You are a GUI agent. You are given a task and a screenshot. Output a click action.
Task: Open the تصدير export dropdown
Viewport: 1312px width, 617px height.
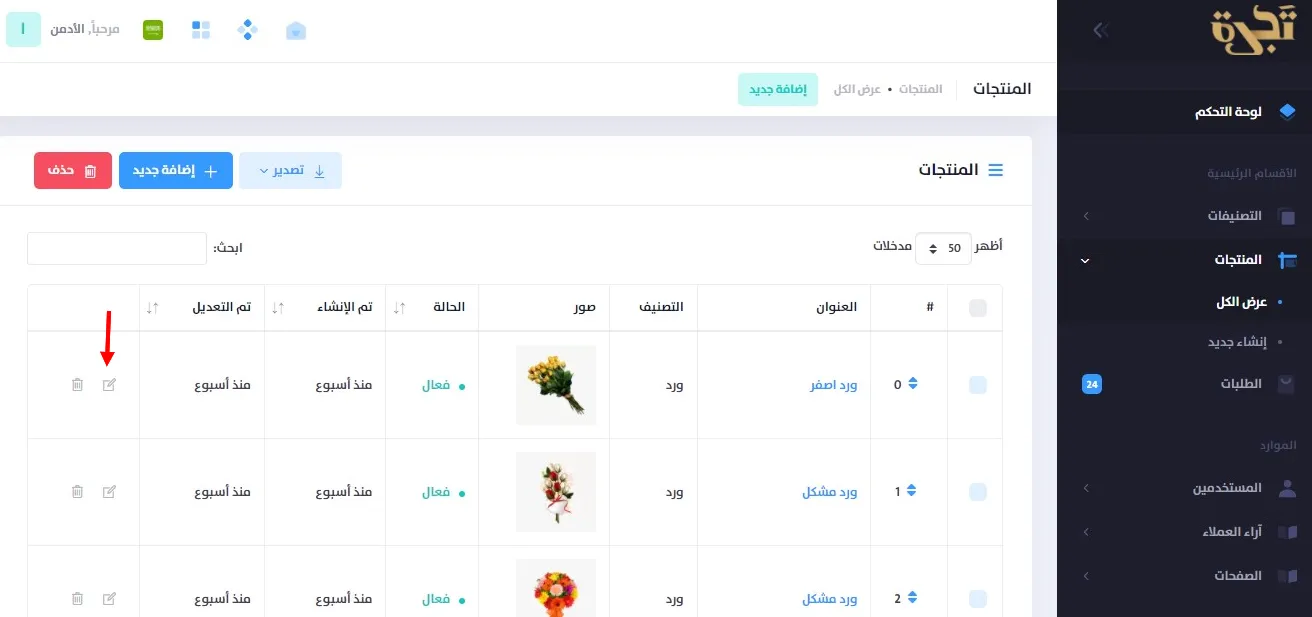click(291, 170)
